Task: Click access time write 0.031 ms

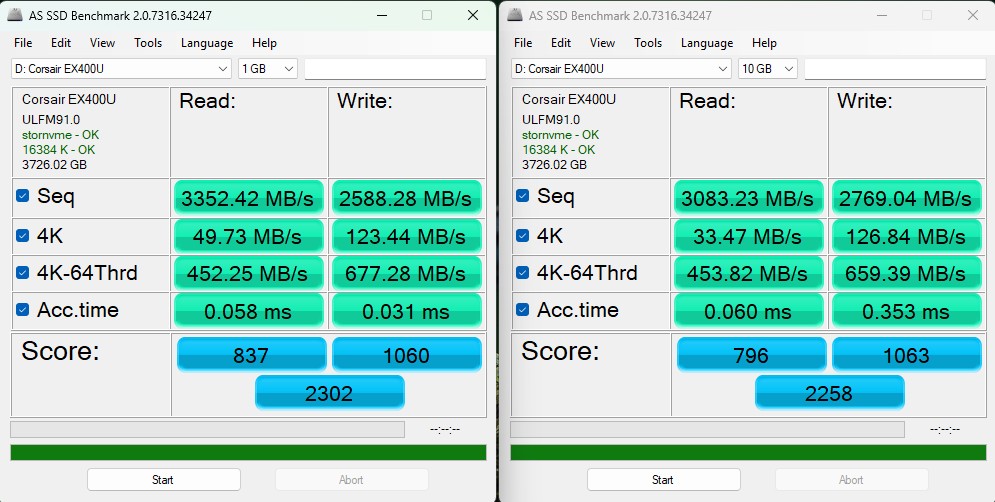Action: pos(407,310)
